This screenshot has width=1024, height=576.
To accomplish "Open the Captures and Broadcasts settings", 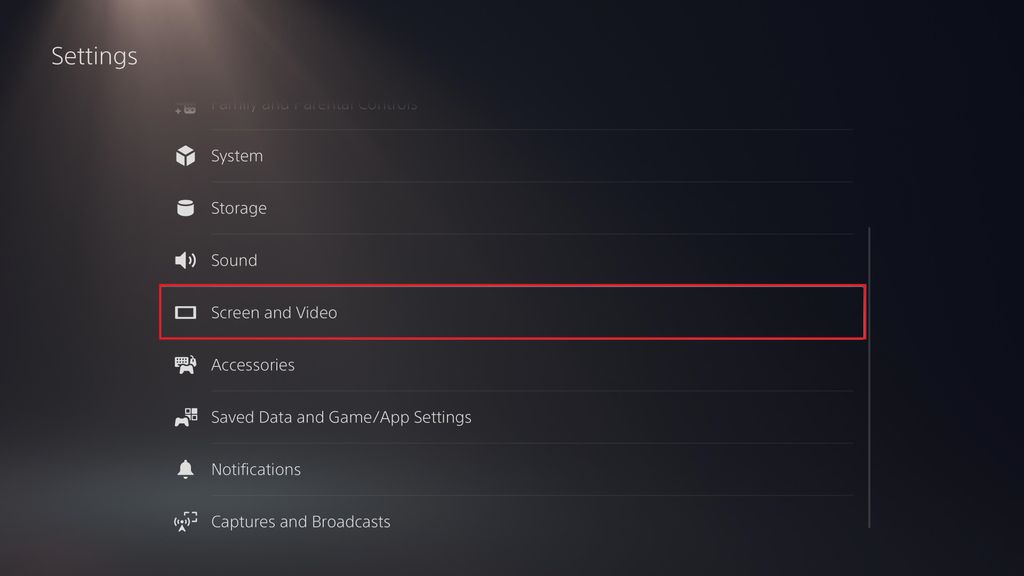I will 300,521.
